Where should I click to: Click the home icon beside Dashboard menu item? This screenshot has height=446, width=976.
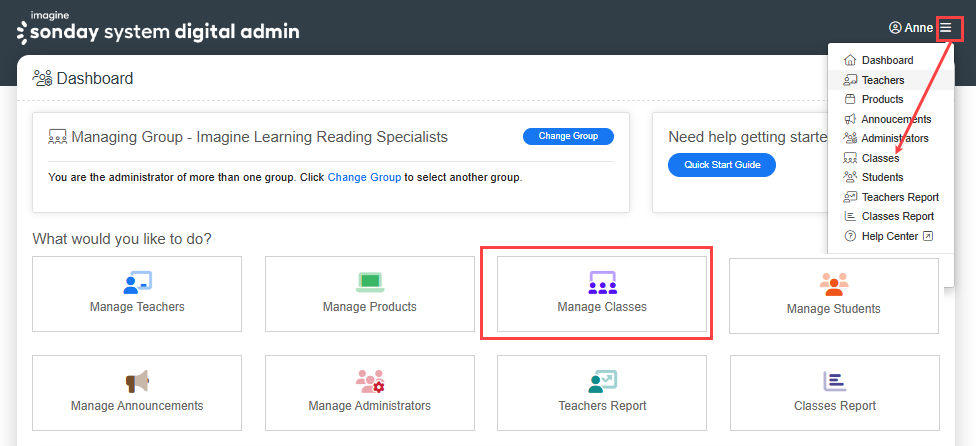[x=850, y=60]
